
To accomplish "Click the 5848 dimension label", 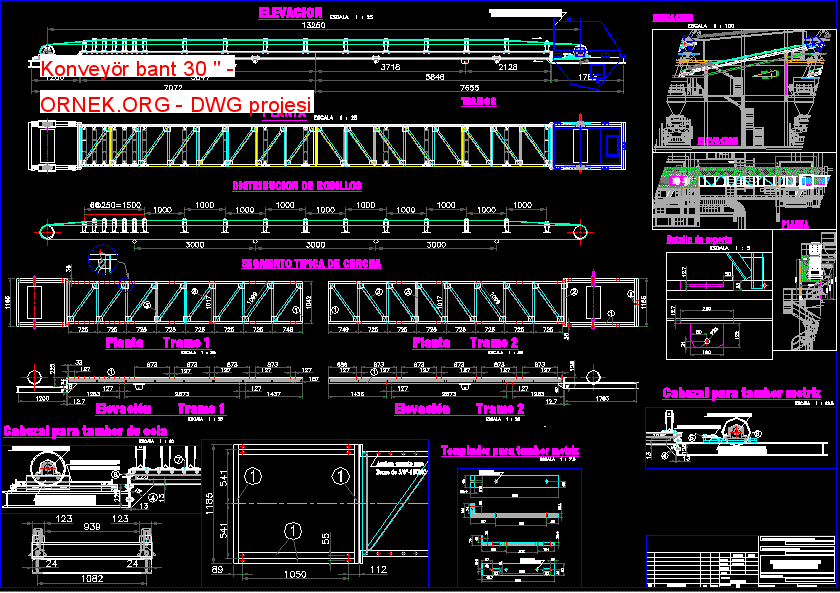I will pos(434,77).
